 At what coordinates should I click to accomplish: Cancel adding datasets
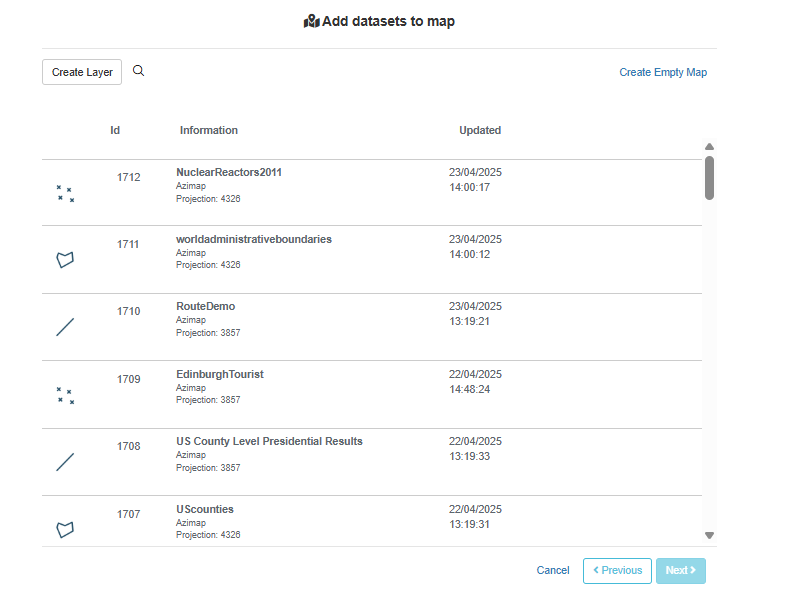coord(553,570)
